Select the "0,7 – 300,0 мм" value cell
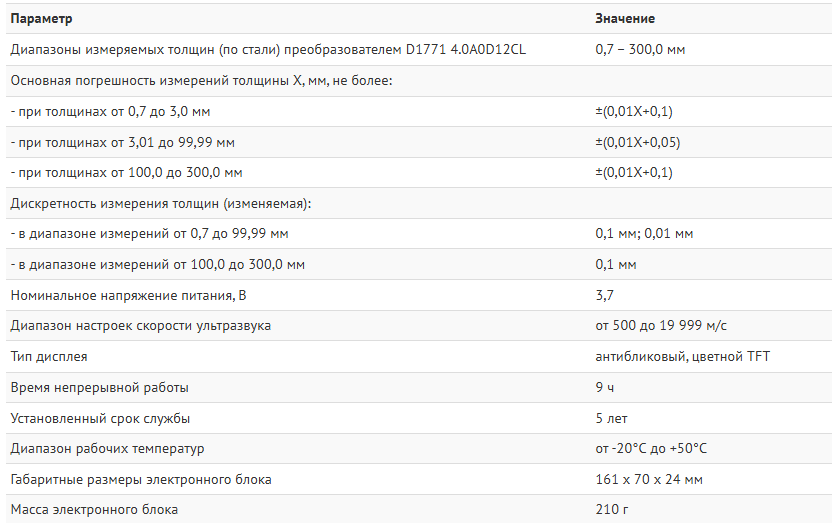The height and width of the screenshot is (523, 834). (640, 49)
